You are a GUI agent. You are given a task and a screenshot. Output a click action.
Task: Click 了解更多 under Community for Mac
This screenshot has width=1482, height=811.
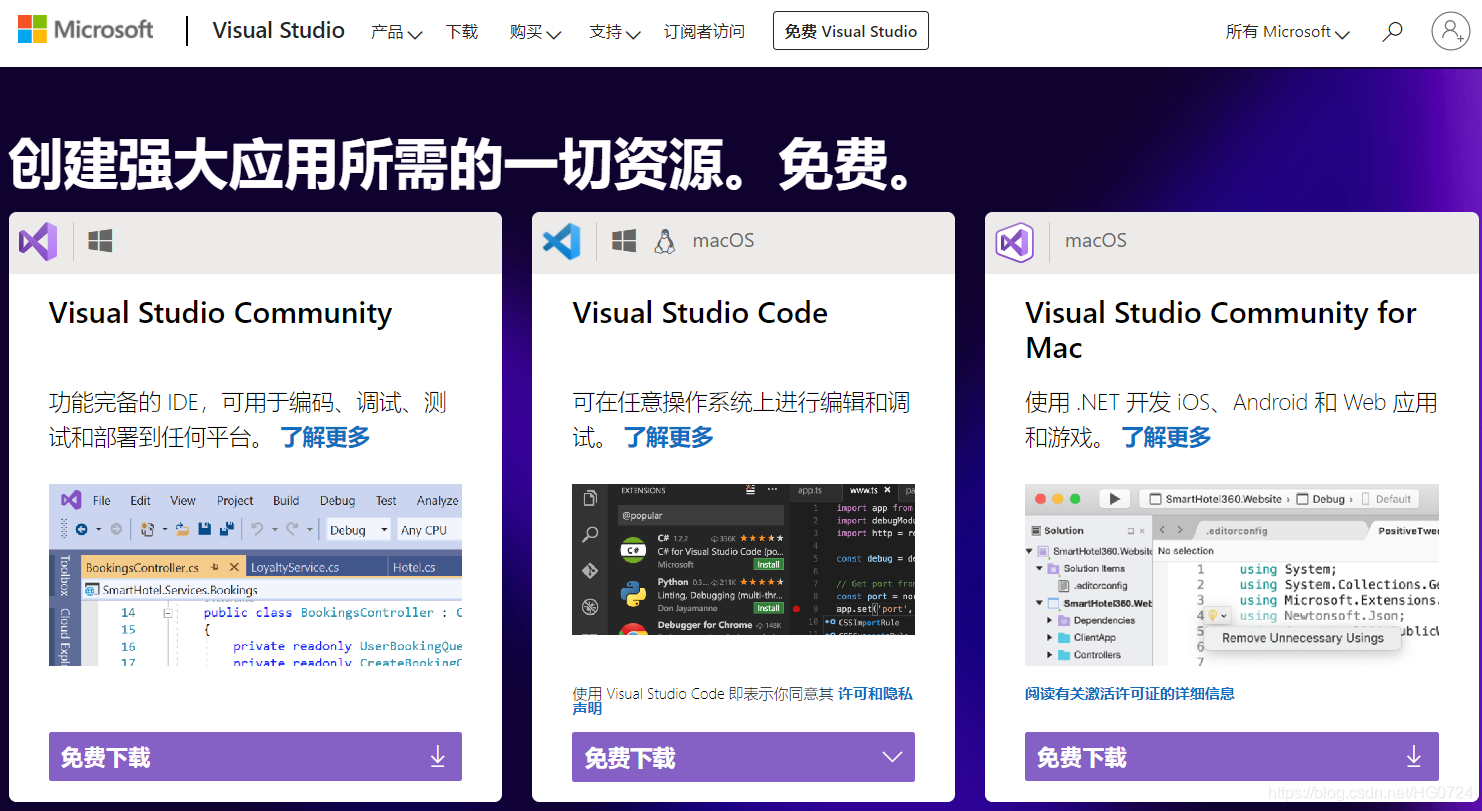pos(1166,437)
